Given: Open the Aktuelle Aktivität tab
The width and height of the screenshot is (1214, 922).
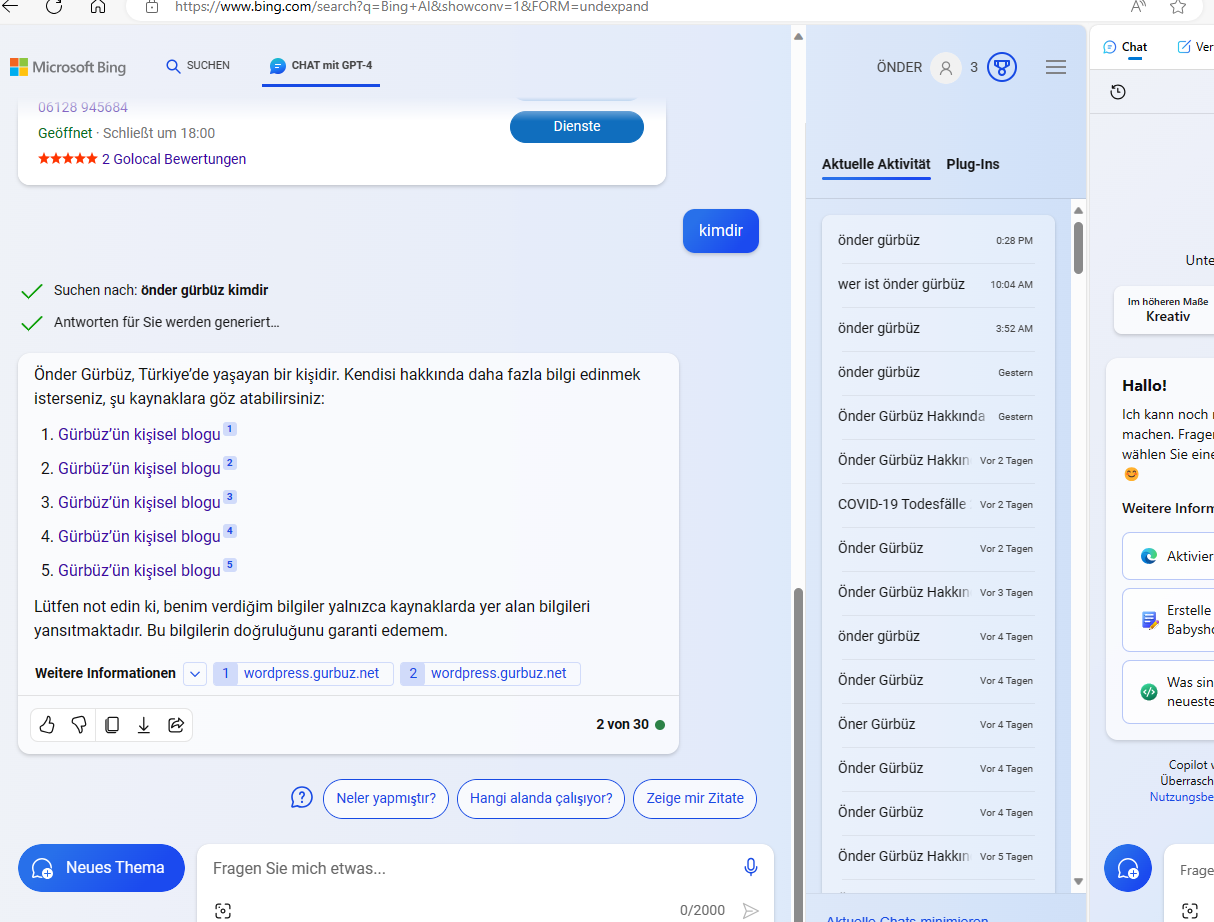Looking at the screenshot, I should [876, 164].
